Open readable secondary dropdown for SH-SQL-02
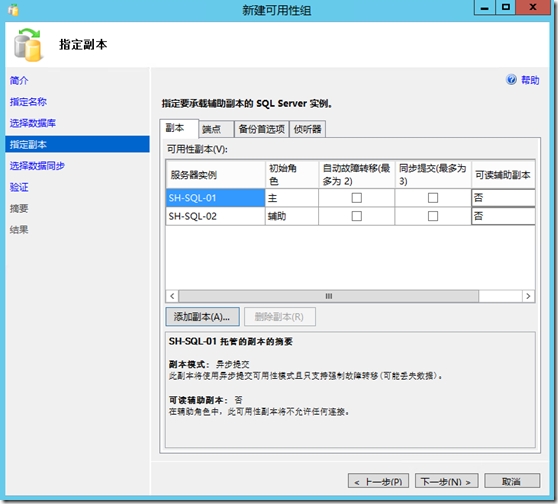The width and height of the screenshot is (558, 504). (503, 216)
